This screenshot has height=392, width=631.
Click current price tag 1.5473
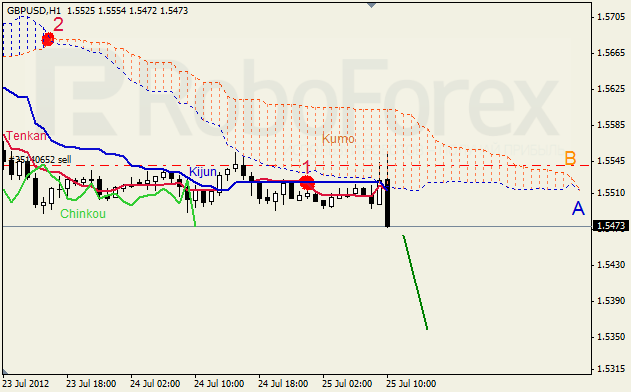pos(611,226)
